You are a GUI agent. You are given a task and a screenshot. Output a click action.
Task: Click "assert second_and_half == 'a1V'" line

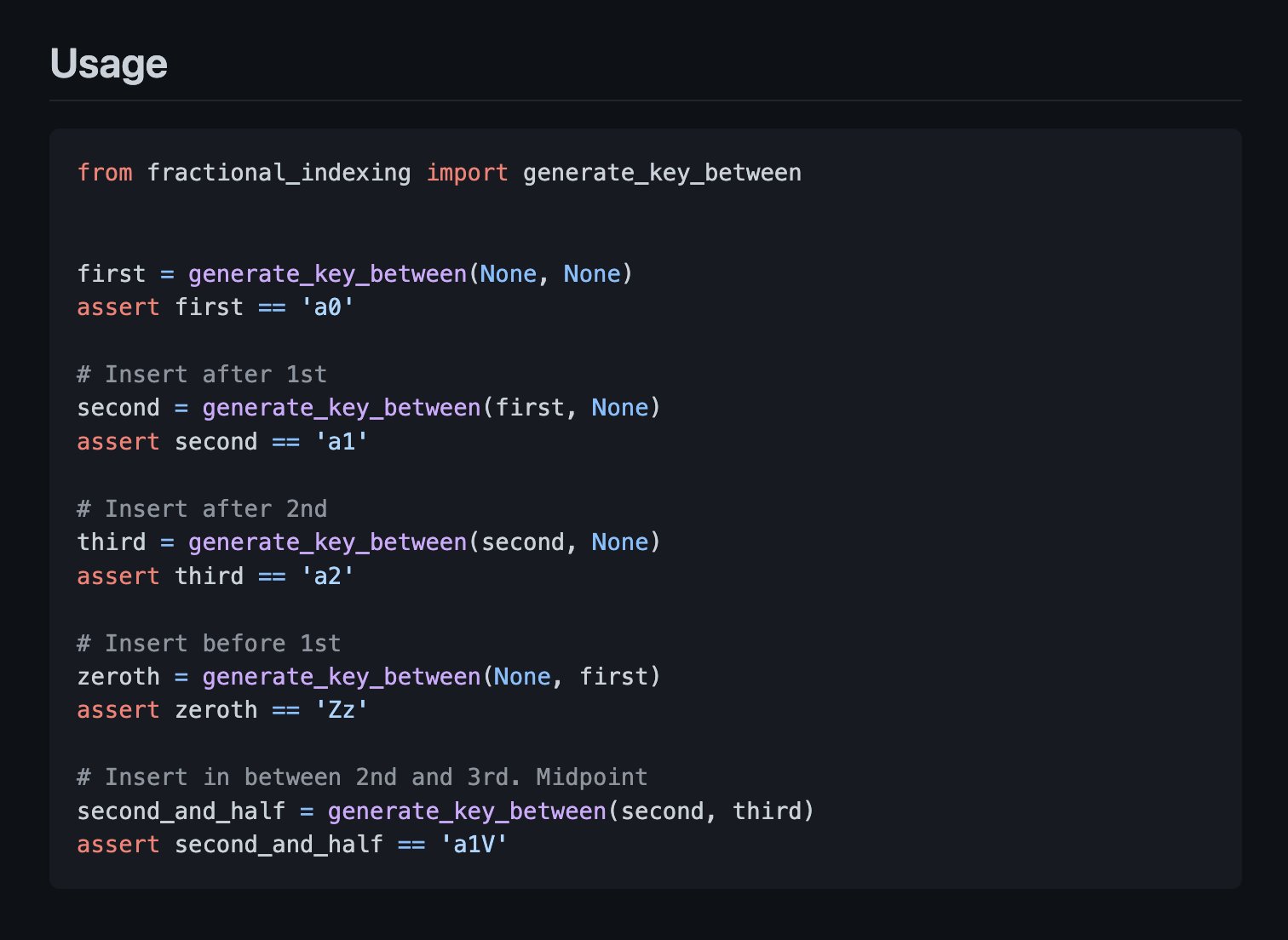point(292,845)
